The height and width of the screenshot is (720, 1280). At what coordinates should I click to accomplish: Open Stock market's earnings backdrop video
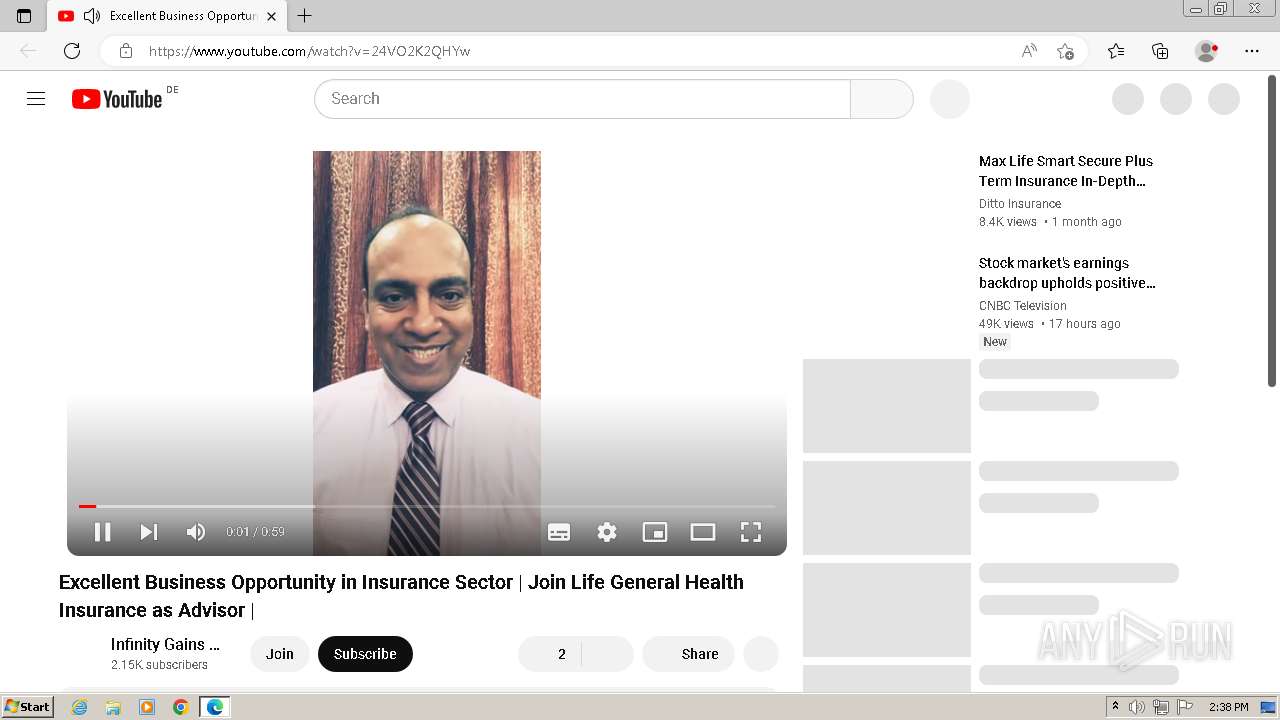[1067, 273]
